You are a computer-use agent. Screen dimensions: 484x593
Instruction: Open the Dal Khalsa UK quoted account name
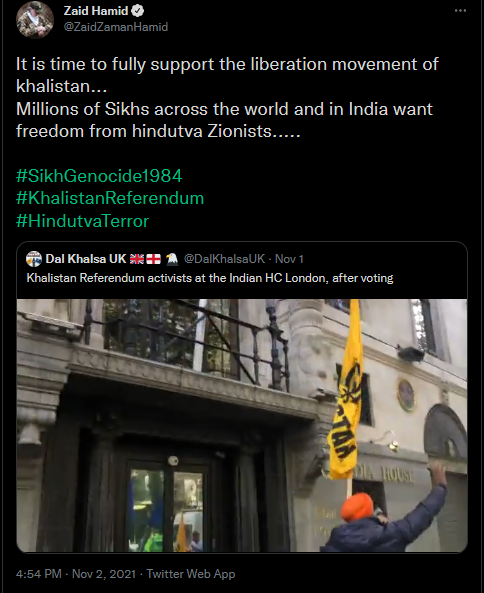85,259
